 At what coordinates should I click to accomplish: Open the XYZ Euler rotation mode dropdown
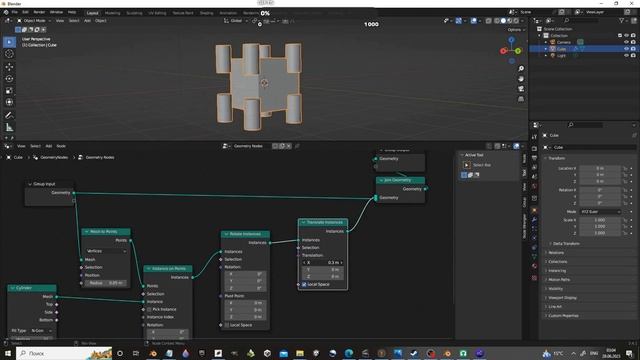(x=600, y=212)
